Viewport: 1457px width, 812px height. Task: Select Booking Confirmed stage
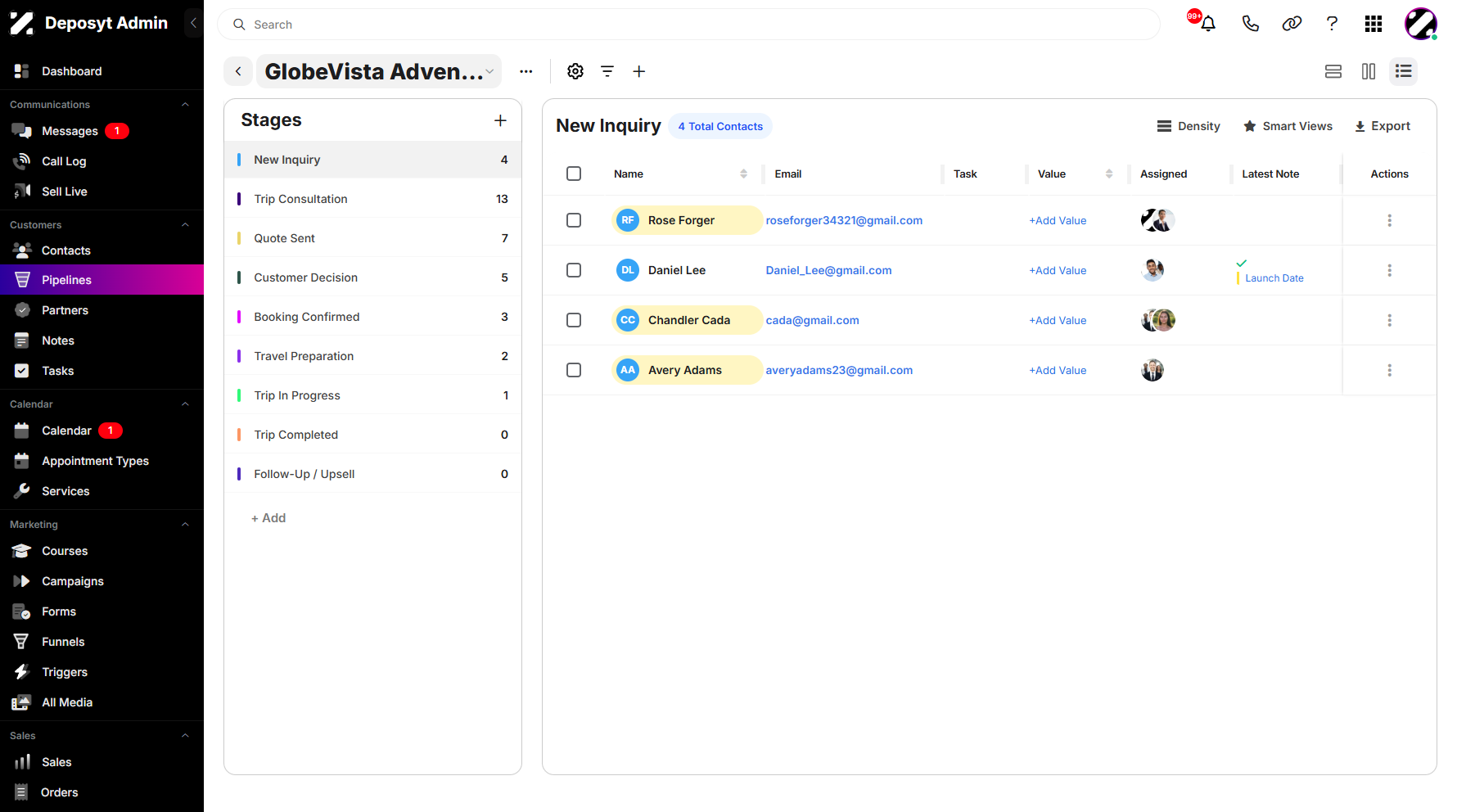pos(372,317)
